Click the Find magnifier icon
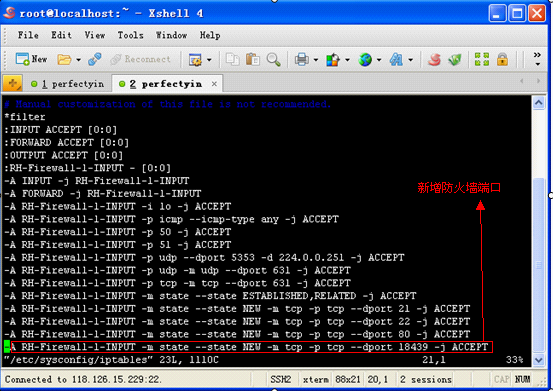 click(x=273, y=59)
